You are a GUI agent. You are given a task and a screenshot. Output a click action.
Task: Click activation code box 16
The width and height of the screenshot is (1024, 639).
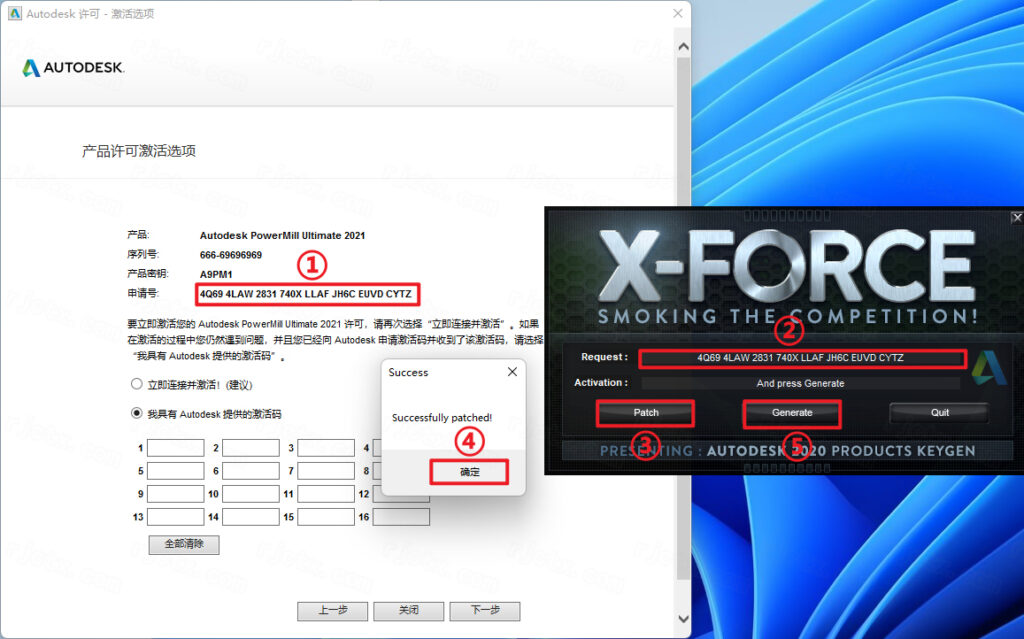401,517
